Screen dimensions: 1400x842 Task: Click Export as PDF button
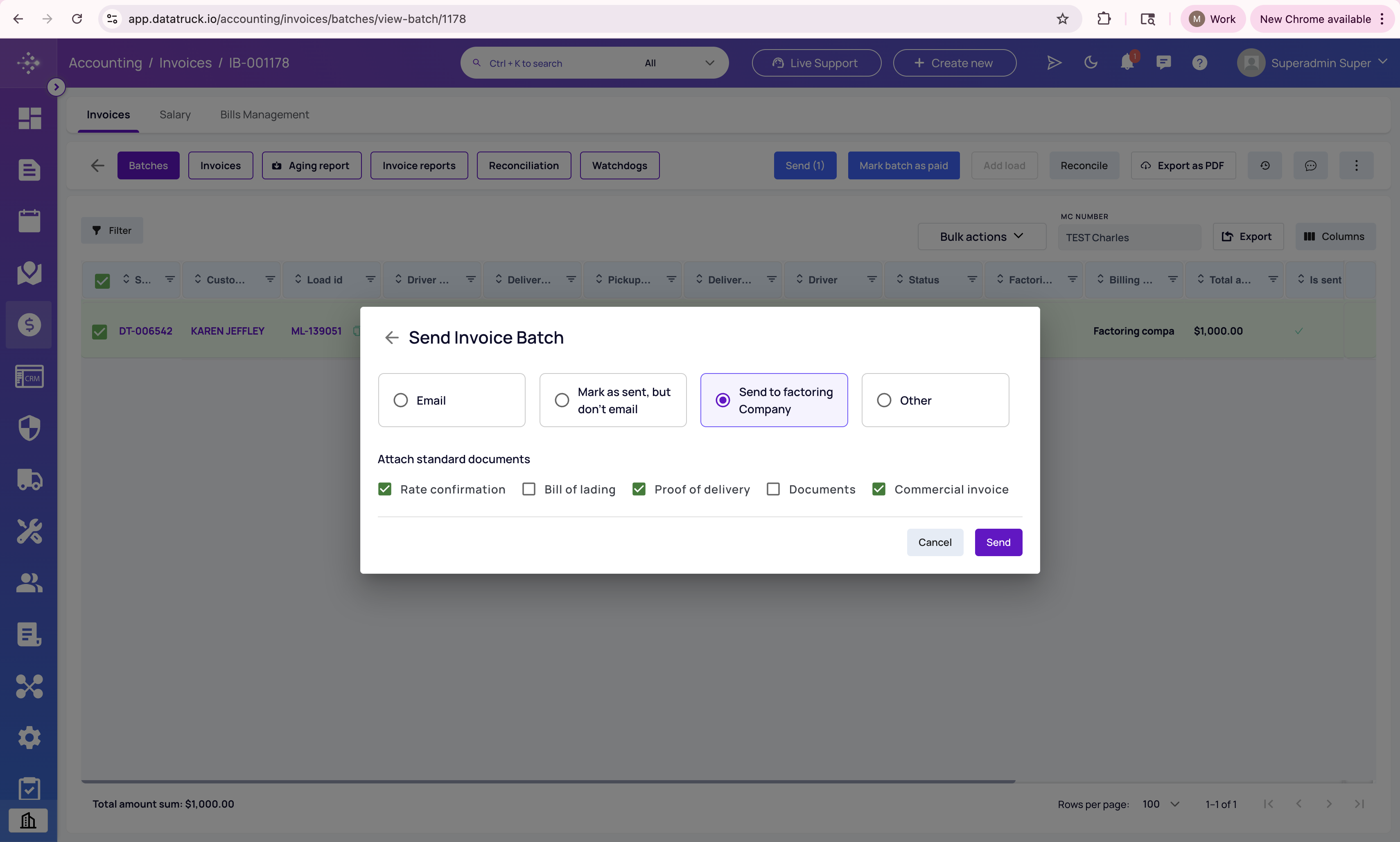(x=1183, y=165)
